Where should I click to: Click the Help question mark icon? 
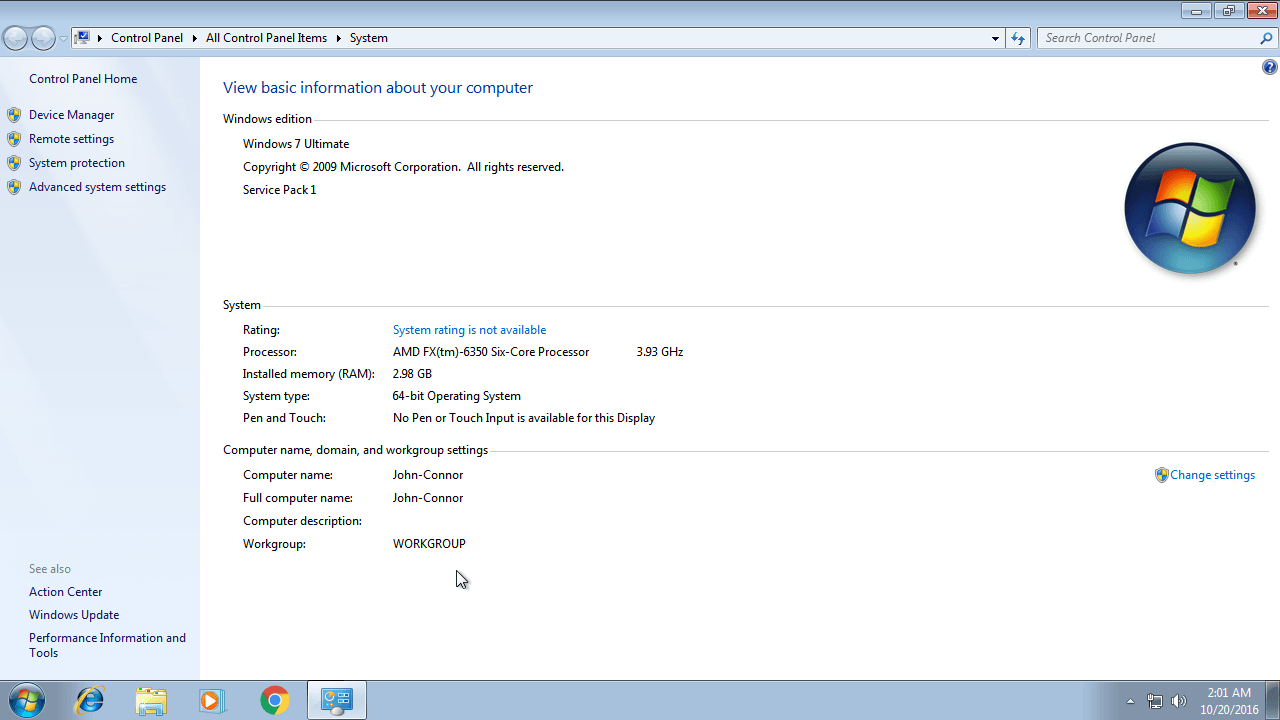click(x=1270, y=66)
